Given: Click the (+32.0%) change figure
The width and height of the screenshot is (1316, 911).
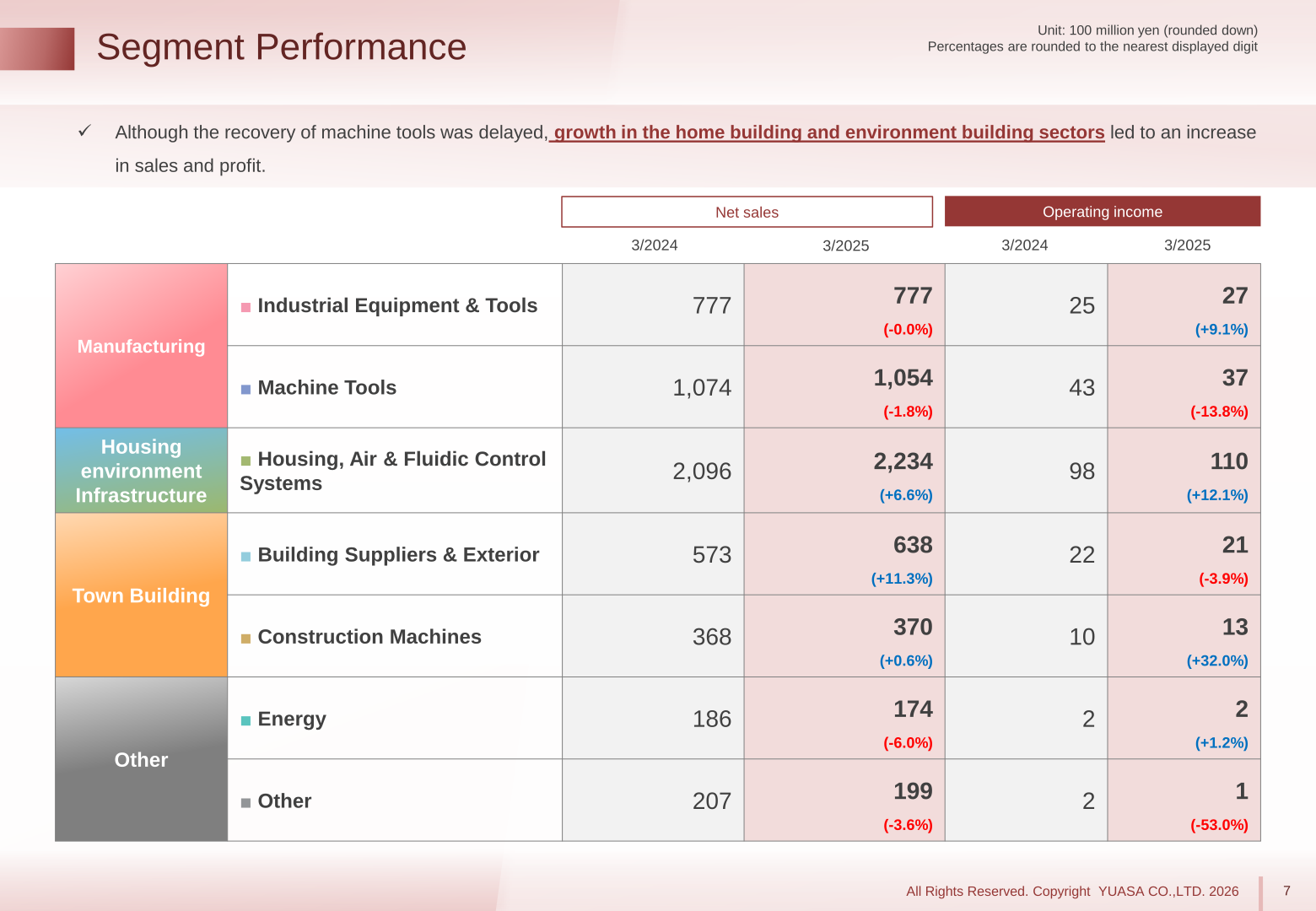Looking at the screenshot, I should pyautogui.click(x=1217, y=660).
